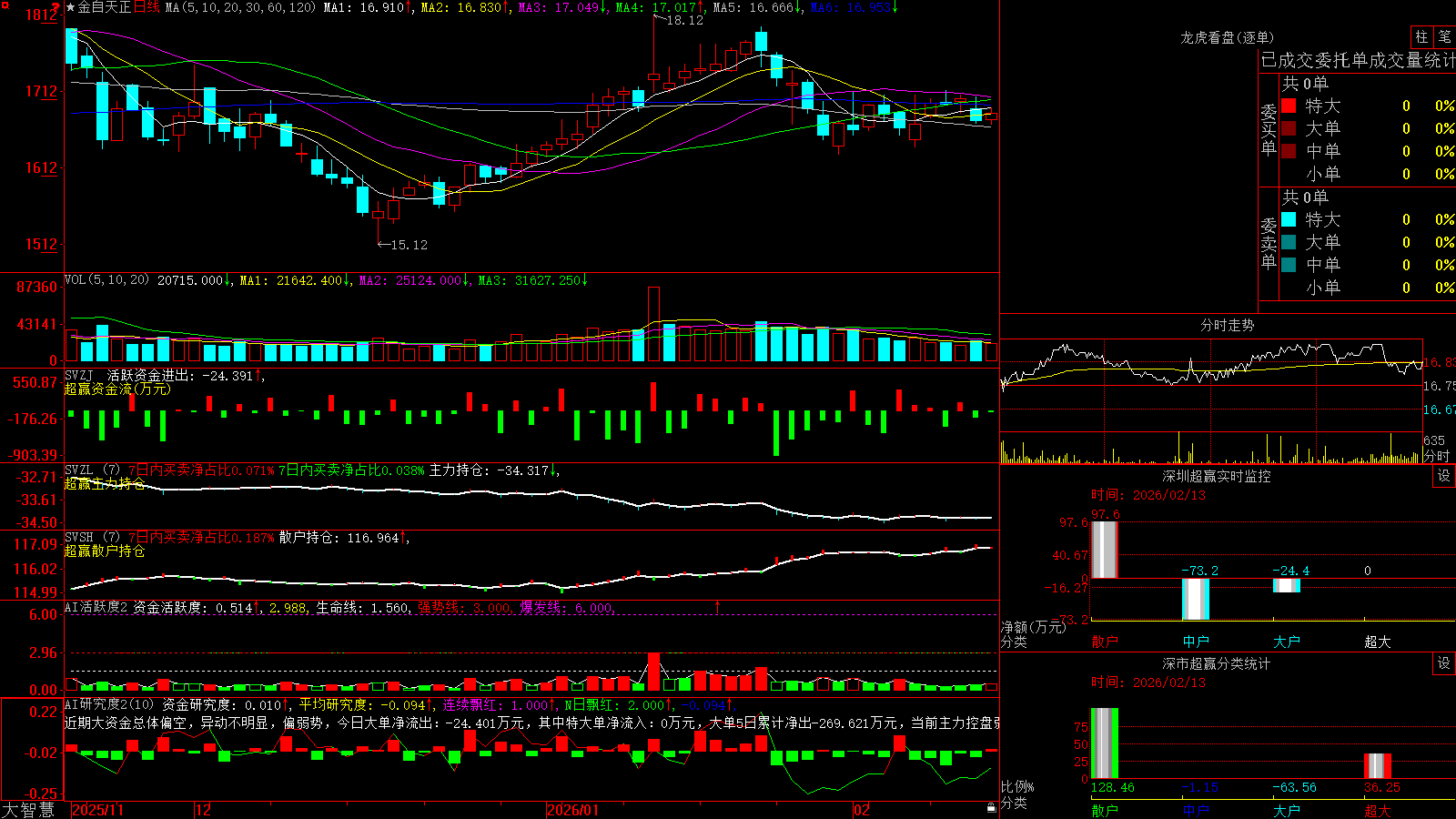Click the 散户 128.46 bar in 分类统计 chart

tap(1105, 743)
